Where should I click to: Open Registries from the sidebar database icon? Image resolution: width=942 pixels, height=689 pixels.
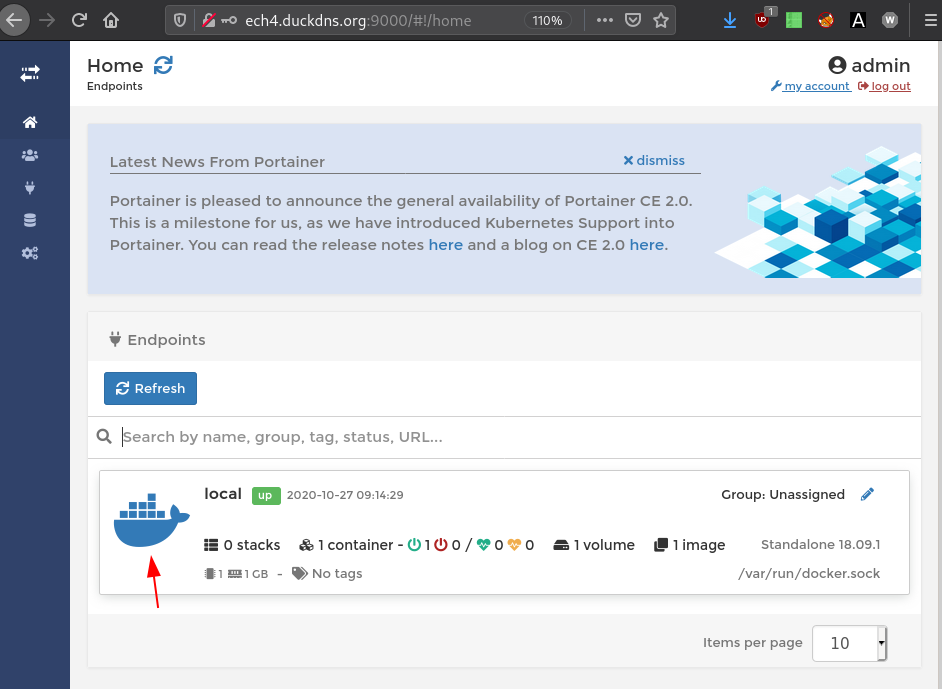click(30, 220)
